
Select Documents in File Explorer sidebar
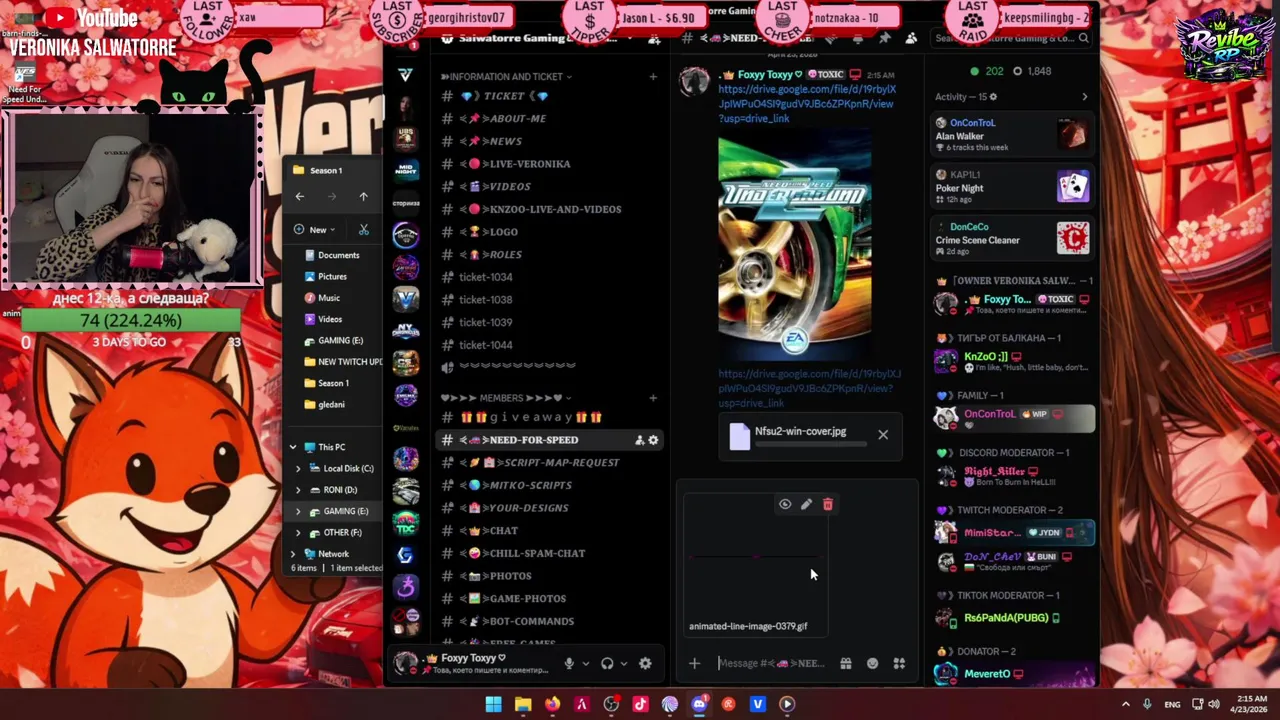click(x=333, y=255)
